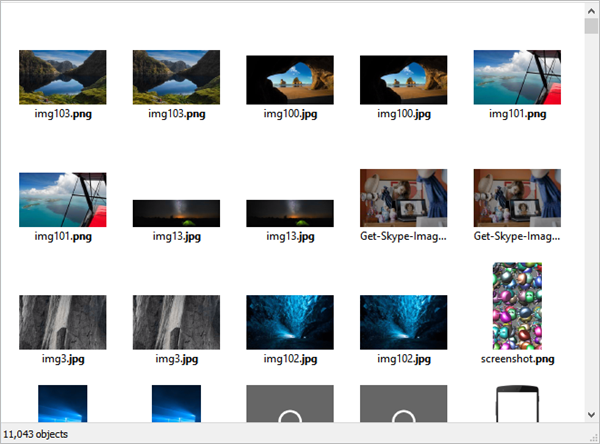Select the left img103.png mountain lake thumbnail
Viewport: 600px width, 444px height.
pyautogui.click(x=63, y=77)
